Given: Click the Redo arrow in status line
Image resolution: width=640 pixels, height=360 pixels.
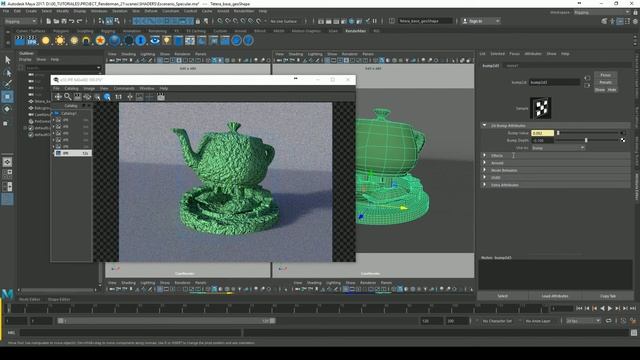Looking at the screenshot, I should click(79, 21).
